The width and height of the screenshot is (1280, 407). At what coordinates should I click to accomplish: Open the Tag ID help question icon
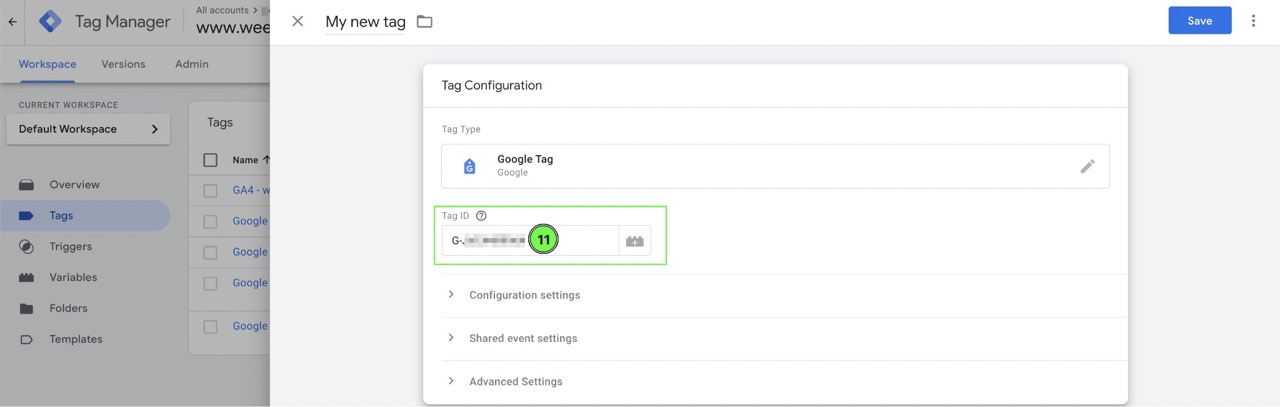pyautogui.click(x=481, y=216)
